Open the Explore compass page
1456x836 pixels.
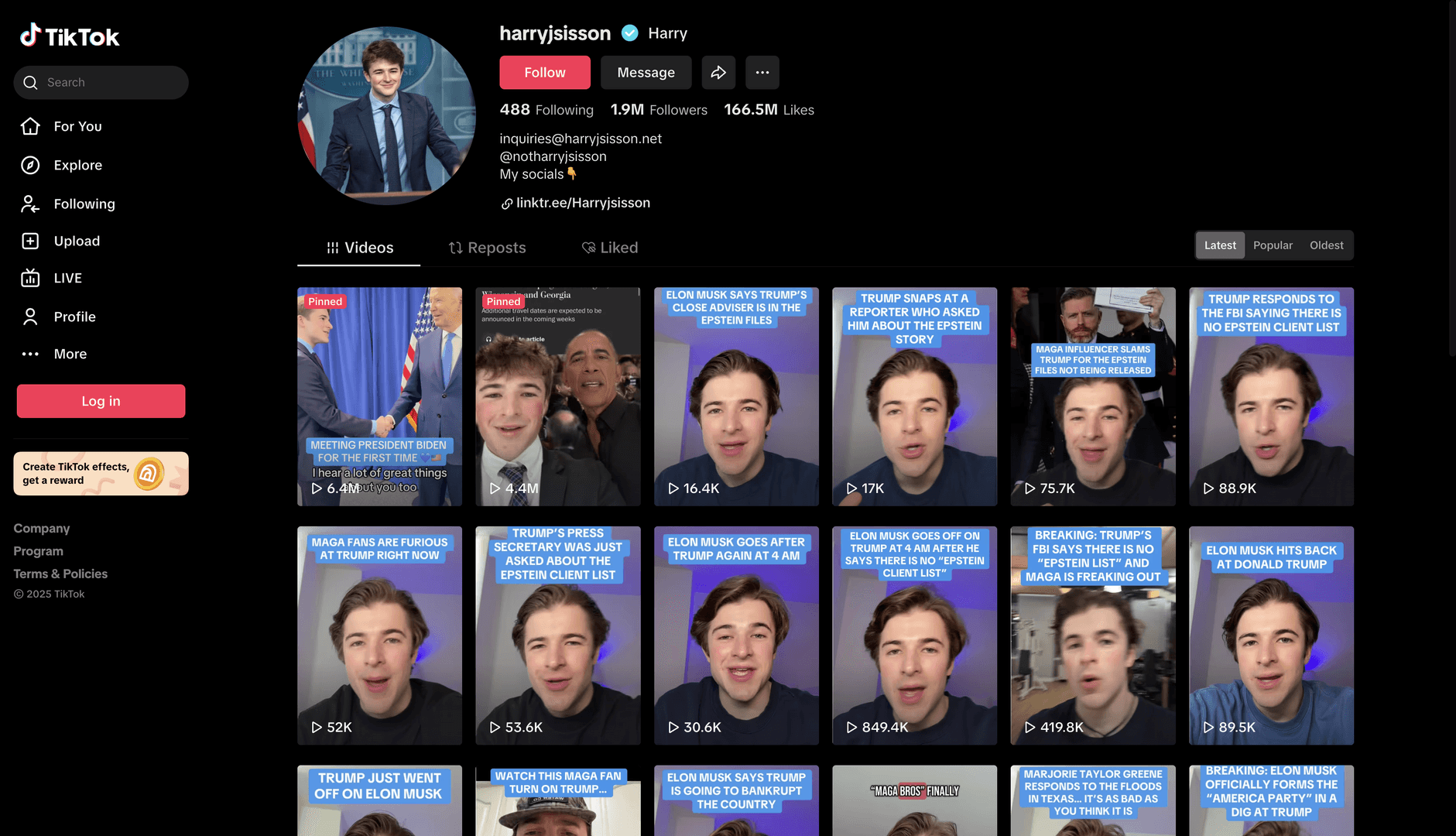pyautogui.click(x=77, y=165)
